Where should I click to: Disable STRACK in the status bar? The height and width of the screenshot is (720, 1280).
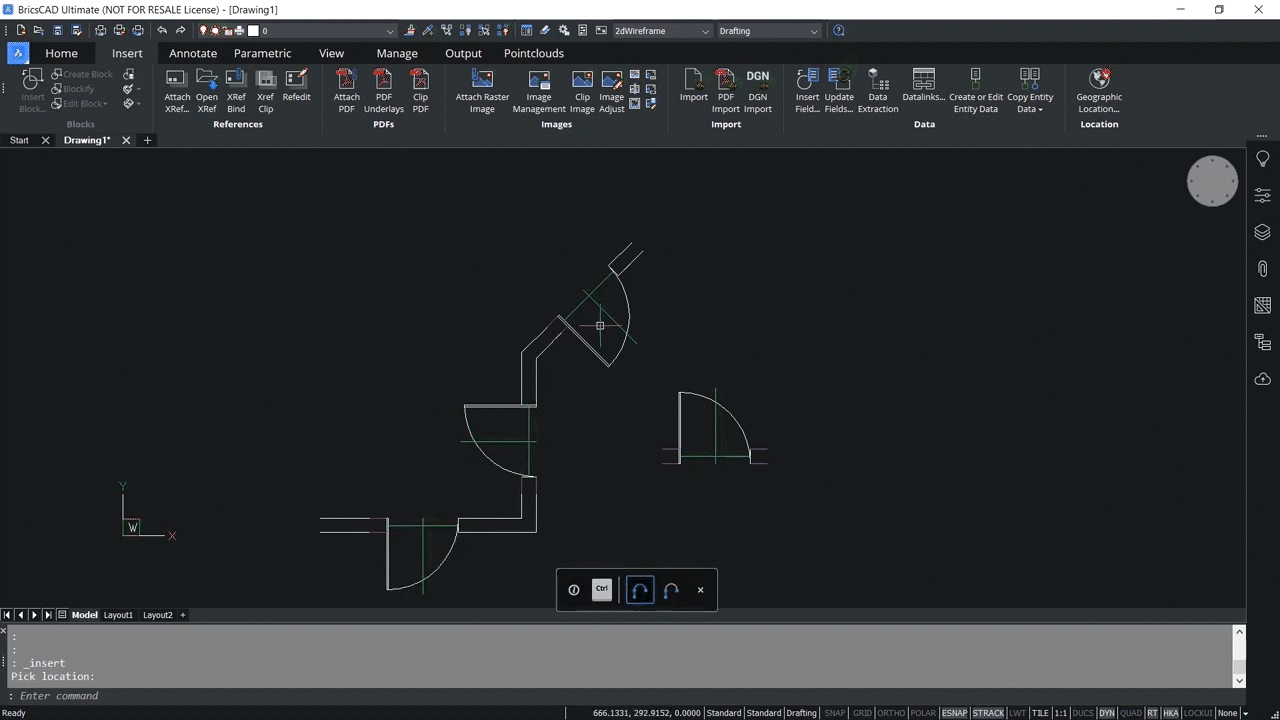tap(989, 713)
